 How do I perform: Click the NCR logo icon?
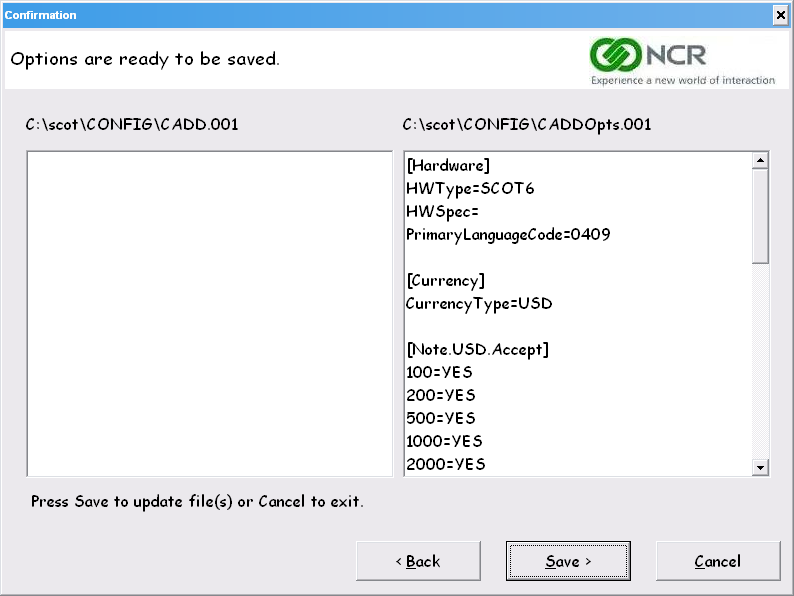(x=616, y=55)
